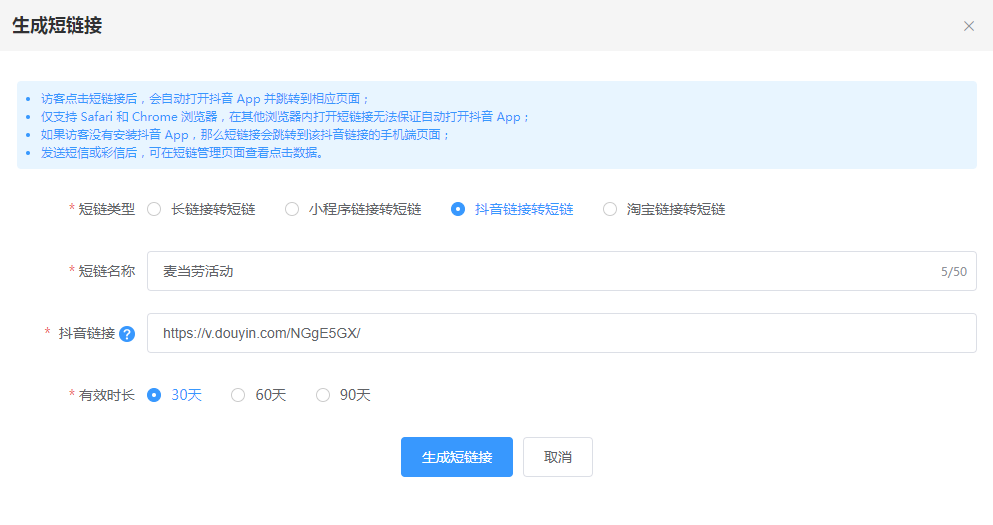
Task: Click the 5/50 character counter
Action: (954, 272)
